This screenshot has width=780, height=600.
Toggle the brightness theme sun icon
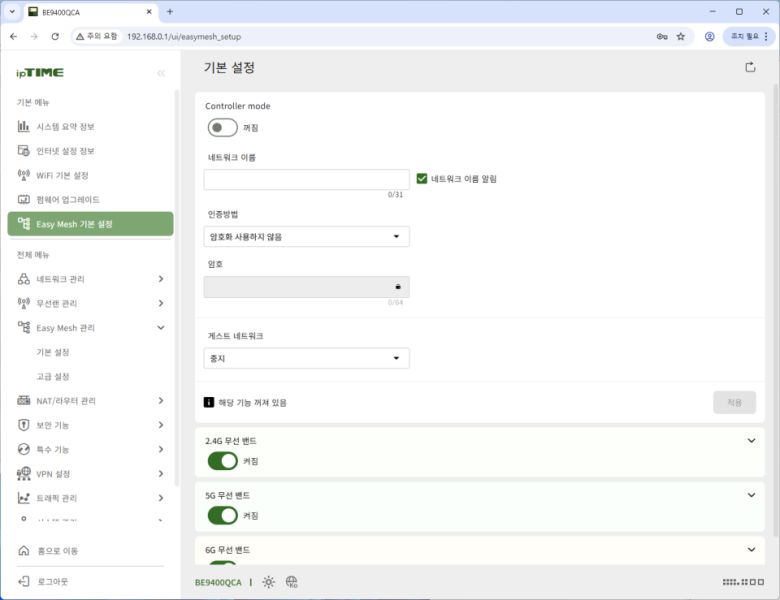coord(269,582)
